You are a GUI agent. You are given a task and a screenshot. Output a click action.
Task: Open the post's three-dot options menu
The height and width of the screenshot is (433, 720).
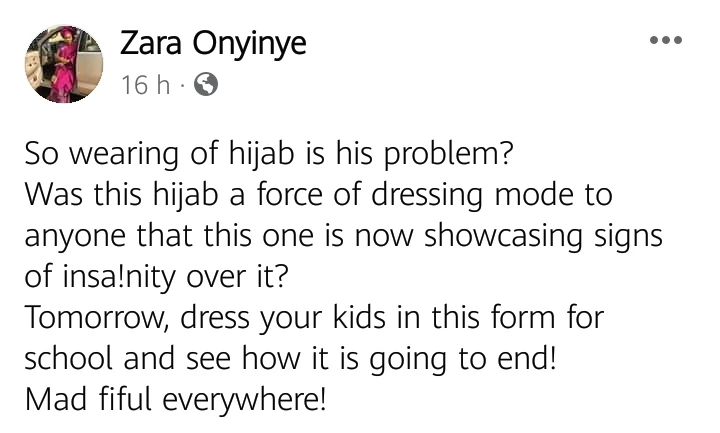pyautogui.click(x=665, y=42)
